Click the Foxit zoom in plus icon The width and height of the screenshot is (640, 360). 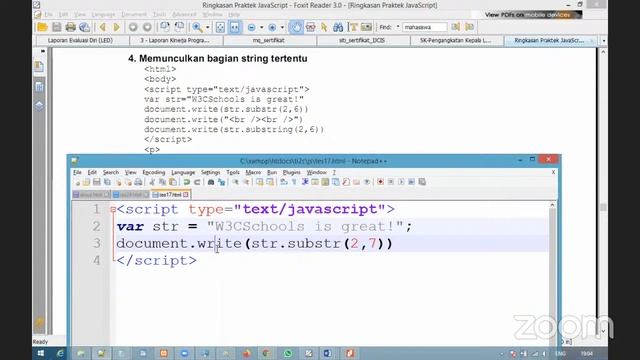point(272,27)
